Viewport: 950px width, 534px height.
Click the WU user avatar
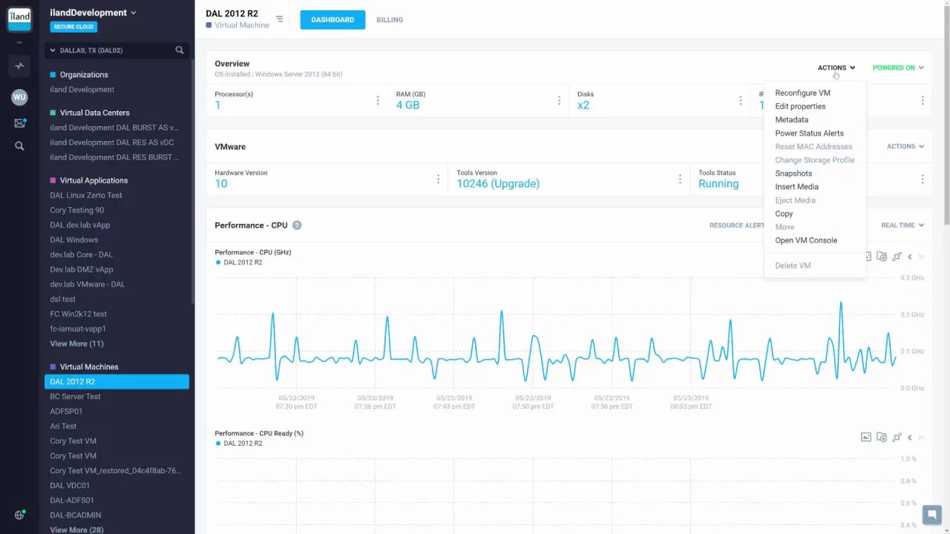[x=19, y=97]
